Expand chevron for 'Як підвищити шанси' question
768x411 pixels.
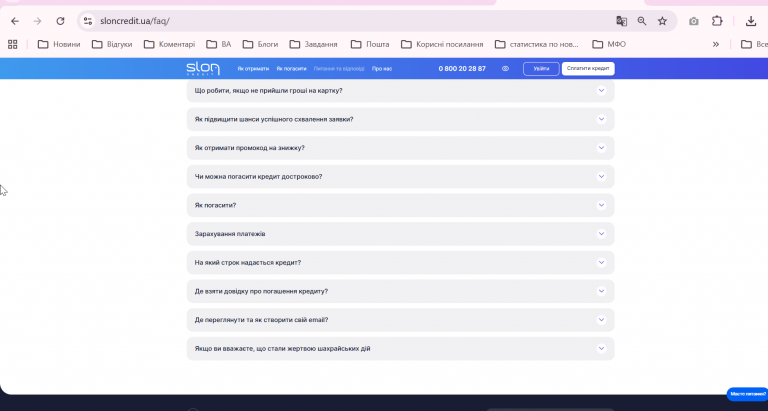tap(601, 119)
